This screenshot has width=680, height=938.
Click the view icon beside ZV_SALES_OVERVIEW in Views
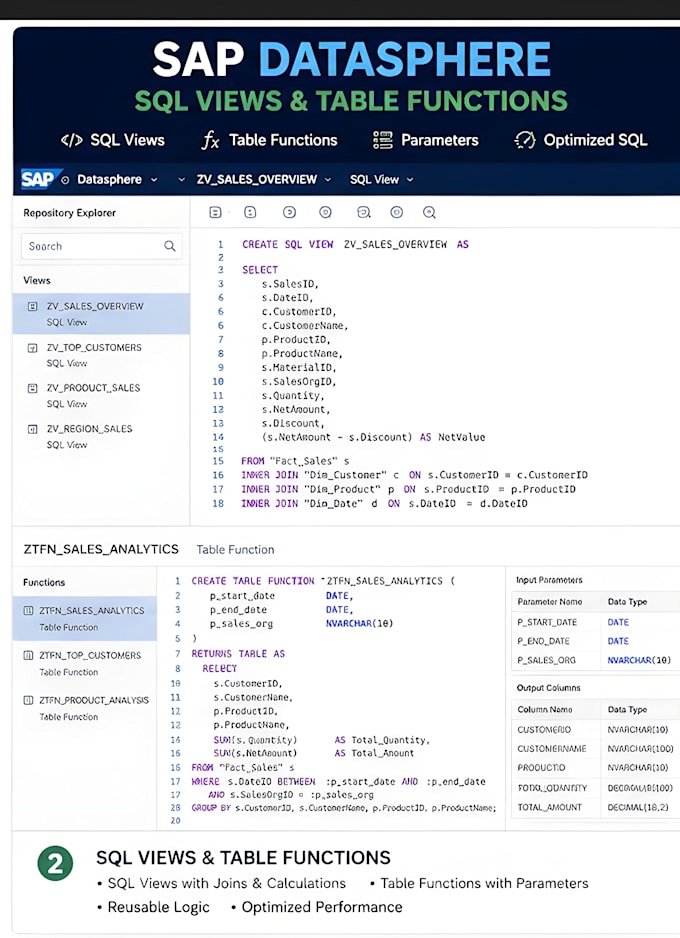pos(33,306)
